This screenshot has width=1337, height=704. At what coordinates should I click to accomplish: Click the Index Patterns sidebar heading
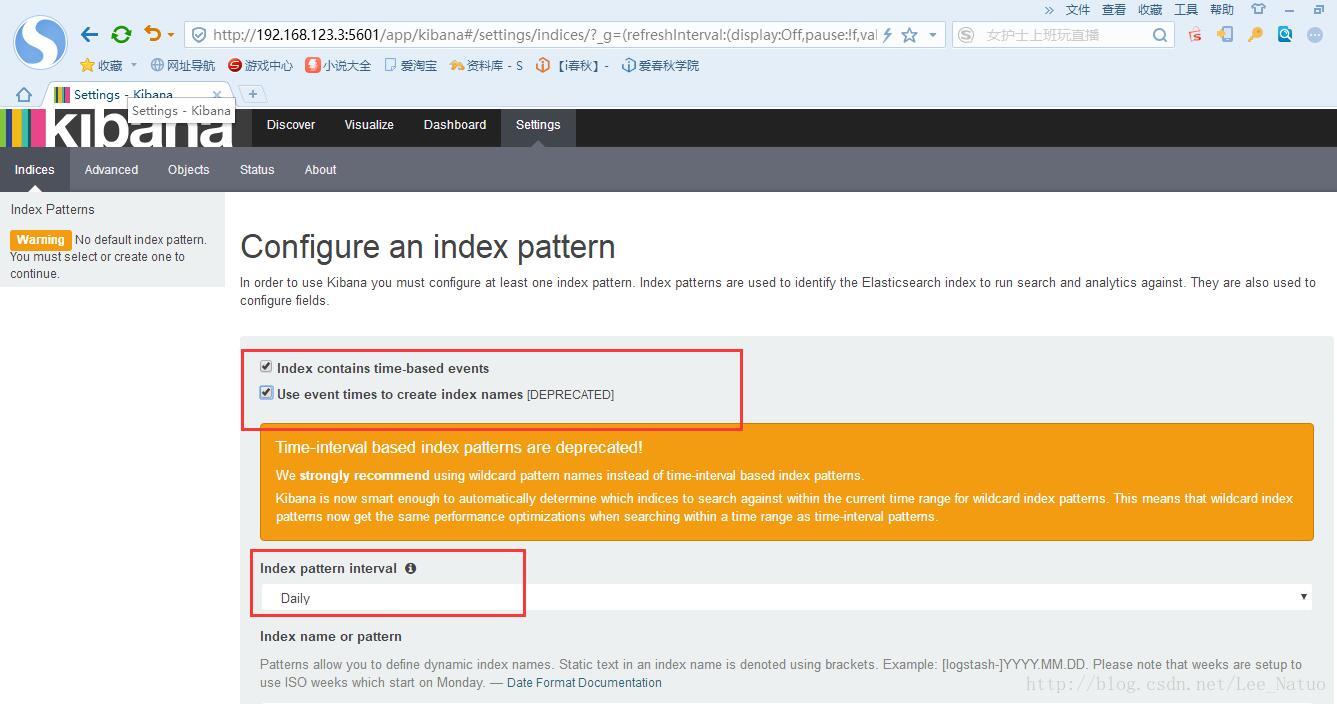pos(53,210)
